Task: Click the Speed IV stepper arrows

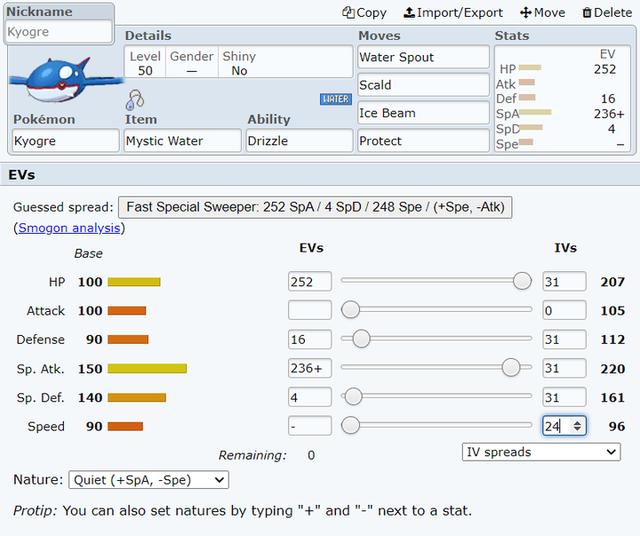Action: click(x=577, y=426)
